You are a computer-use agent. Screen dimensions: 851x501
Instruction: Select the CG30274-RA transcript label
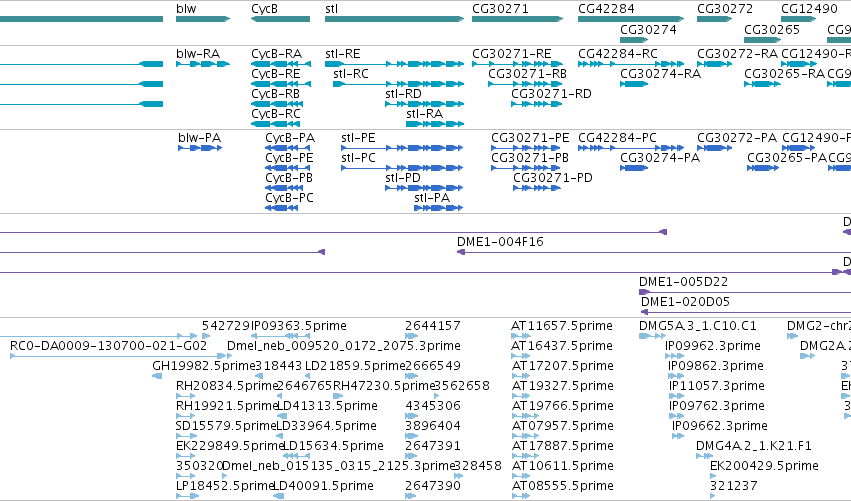(x=661, y=74)
